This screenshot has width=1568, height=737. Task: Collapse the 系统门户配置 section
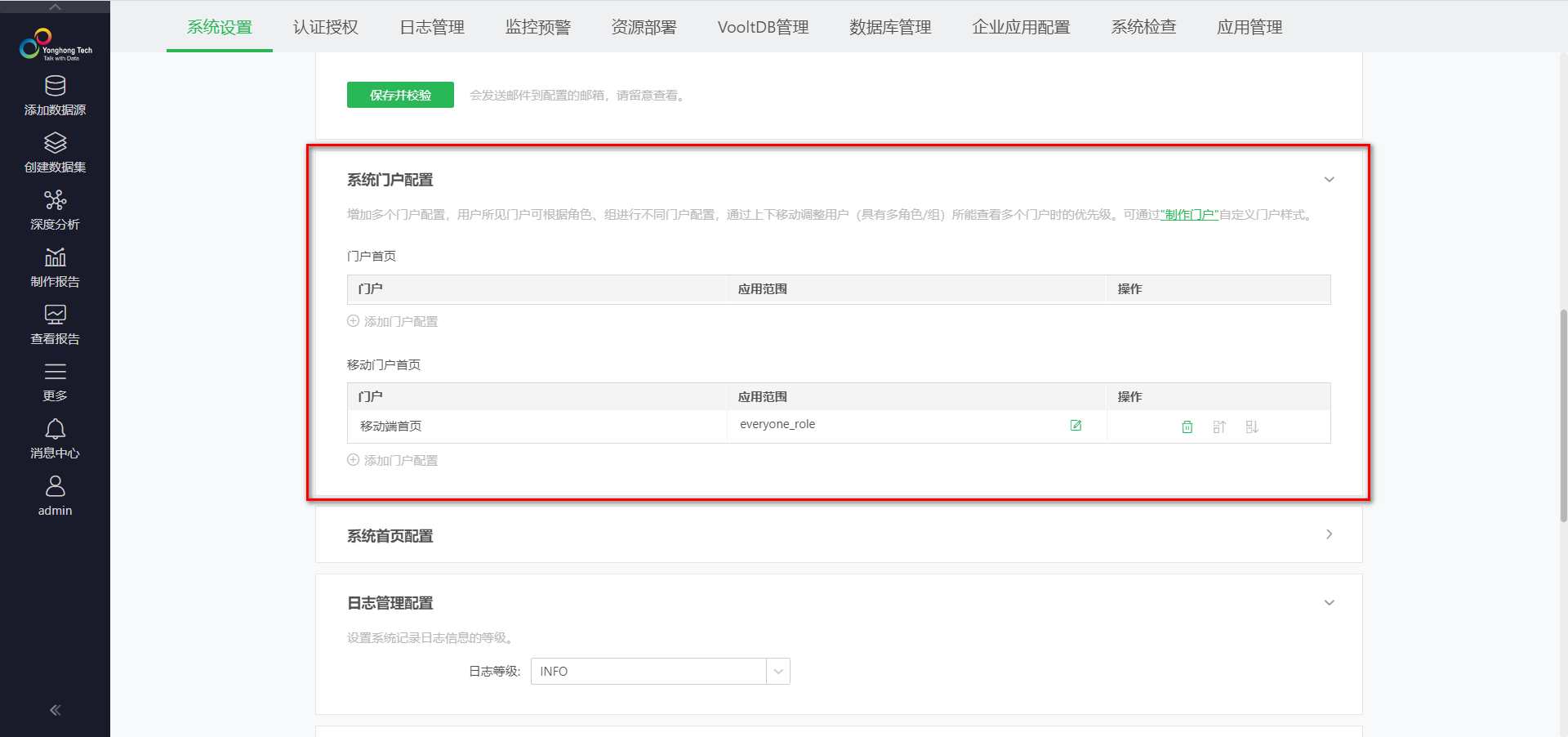click(1329, 180)
